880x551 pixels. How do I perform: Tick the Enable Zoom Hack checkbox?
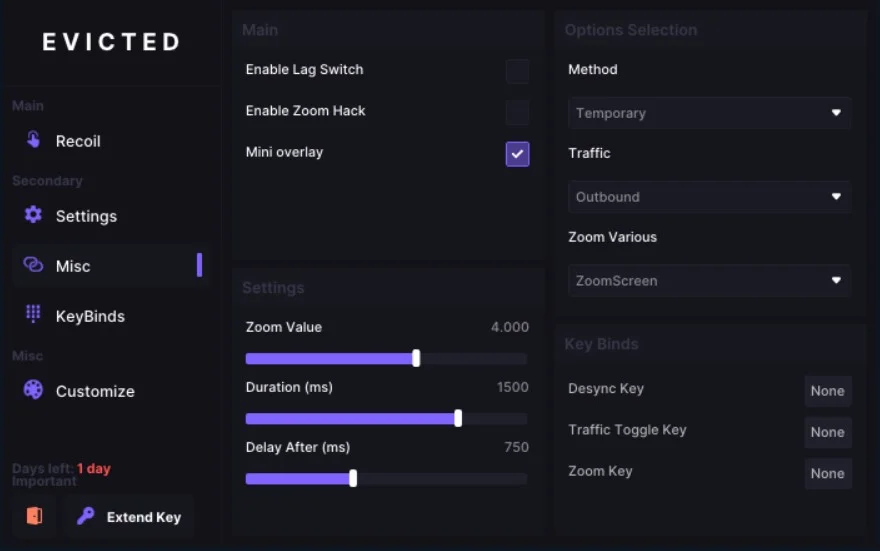click(x=517, y=112)
